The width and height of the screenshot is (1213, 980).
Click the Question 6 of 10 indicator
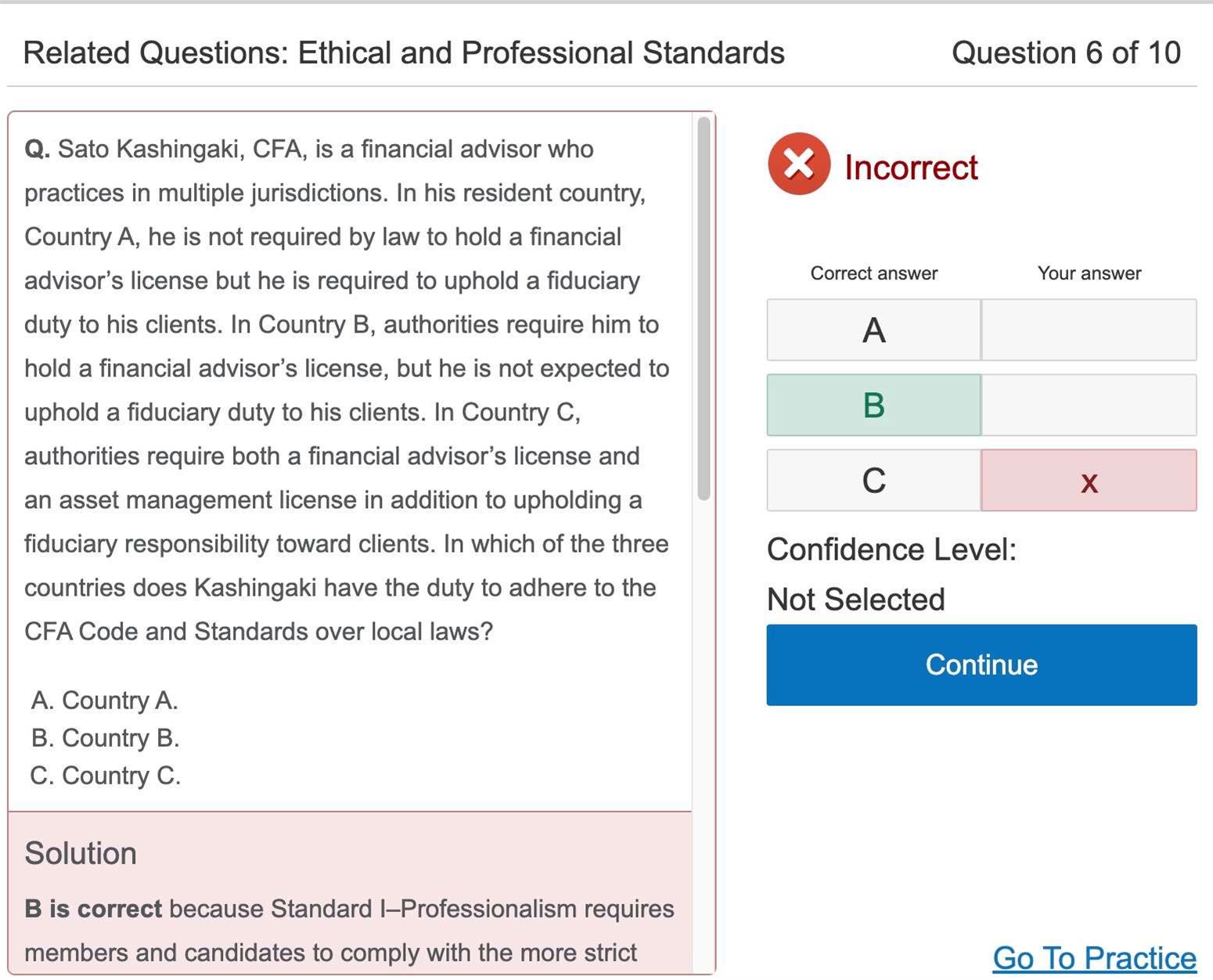click(x=1066, y=53)
